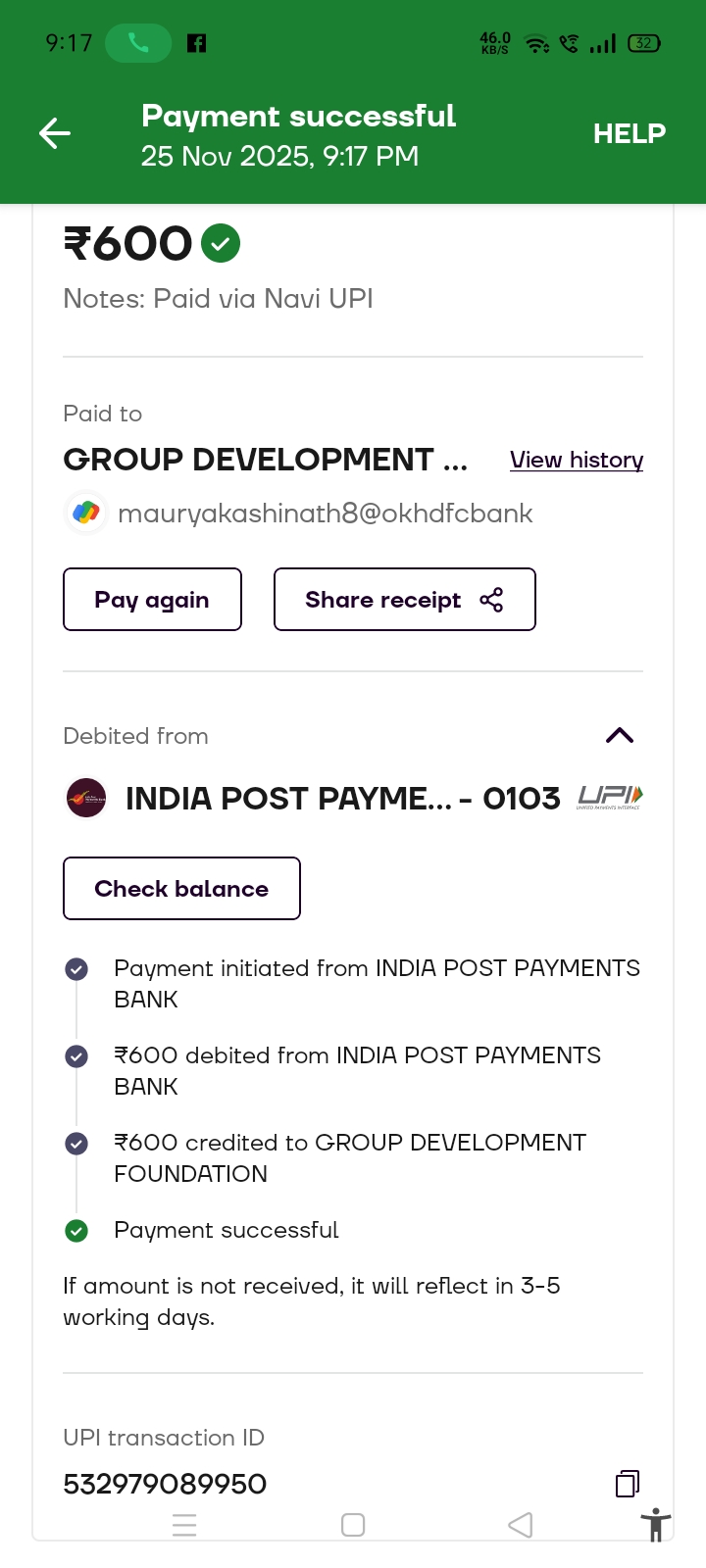Open the View history link

(577, 460)
